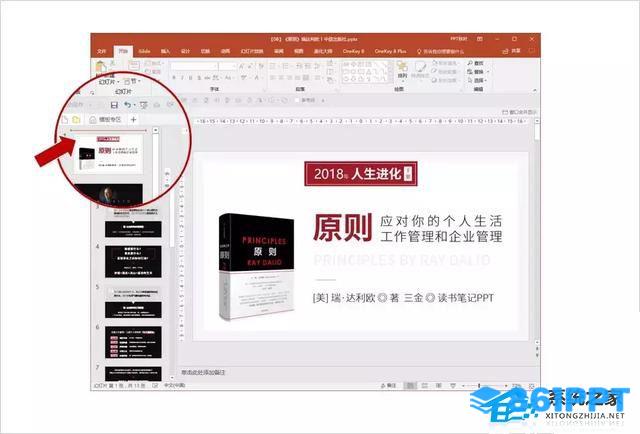Select the slide 6 thumbnail
The height and width of the screenshot is (434, 640).
(133, 342)
